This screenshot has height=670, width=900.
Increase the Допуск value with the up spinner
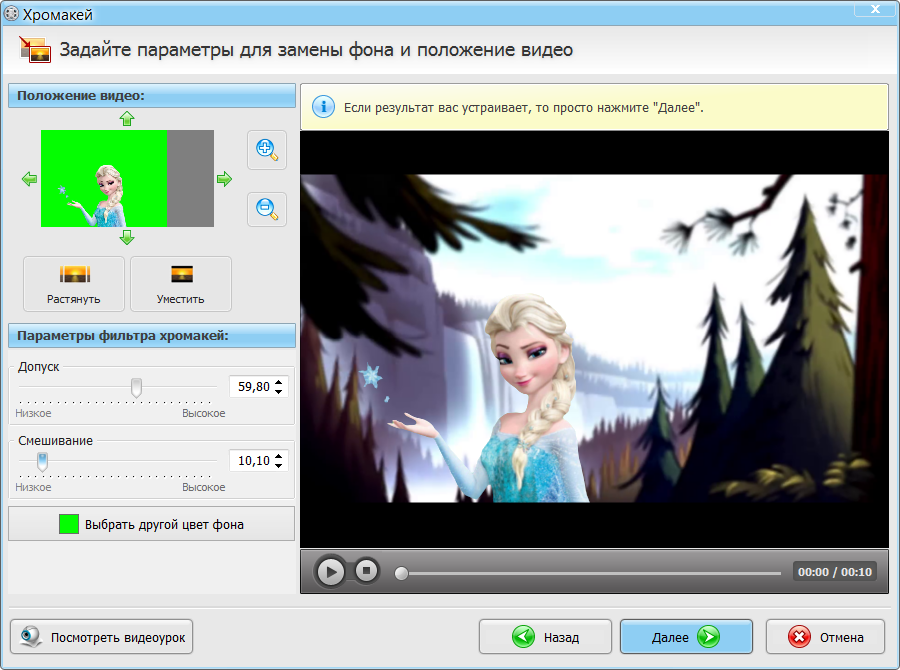click(278, 382)
